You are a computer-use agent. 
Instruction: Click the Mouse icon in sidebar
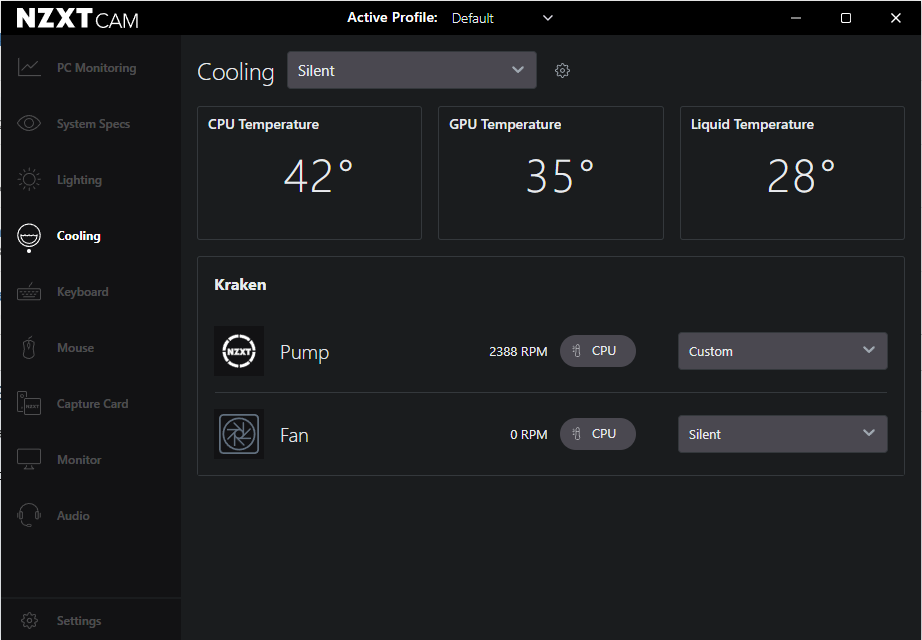coord(29,348)
